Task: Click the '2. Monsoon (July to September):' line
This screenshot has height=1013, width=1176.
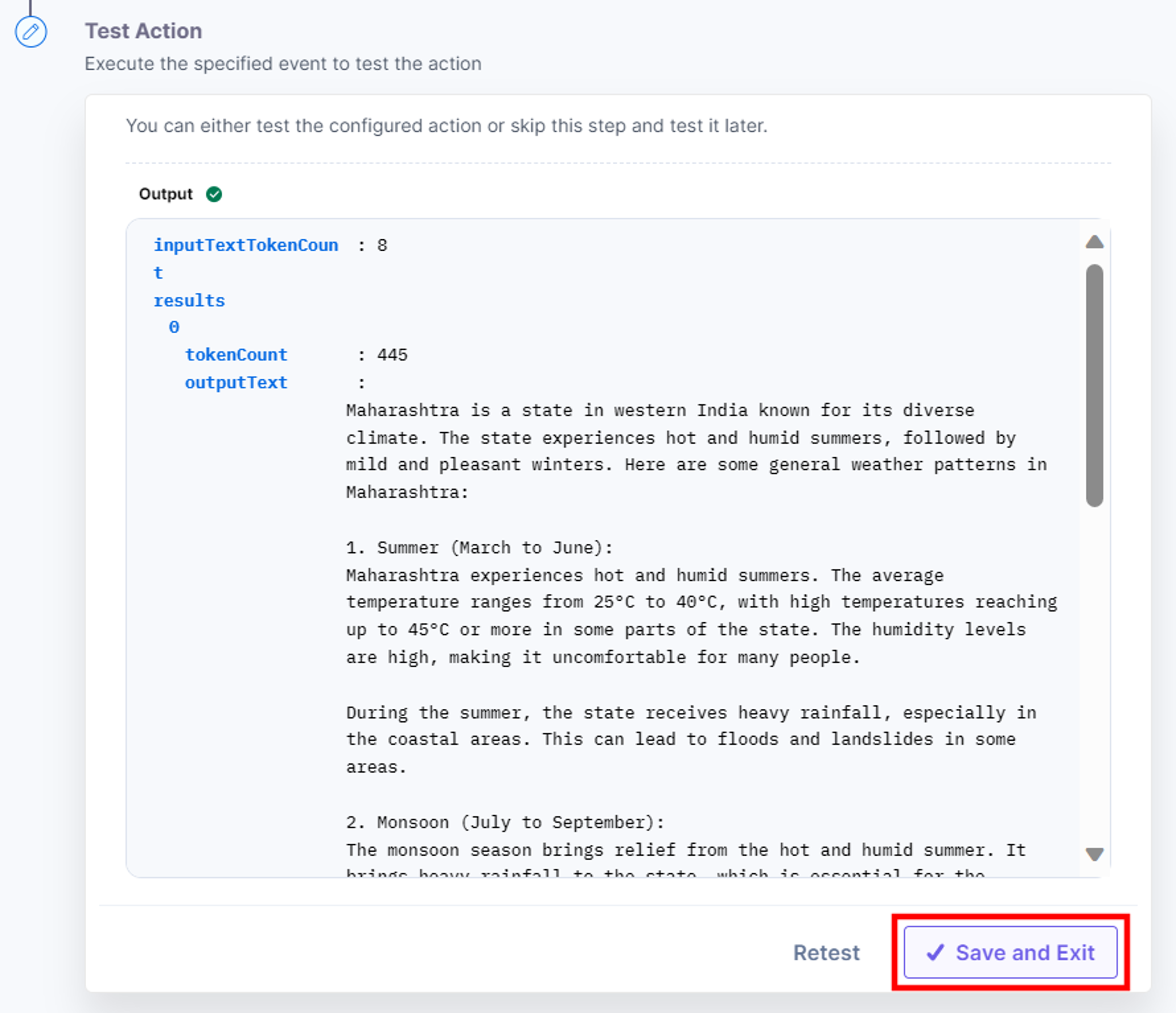Action: 505,822
